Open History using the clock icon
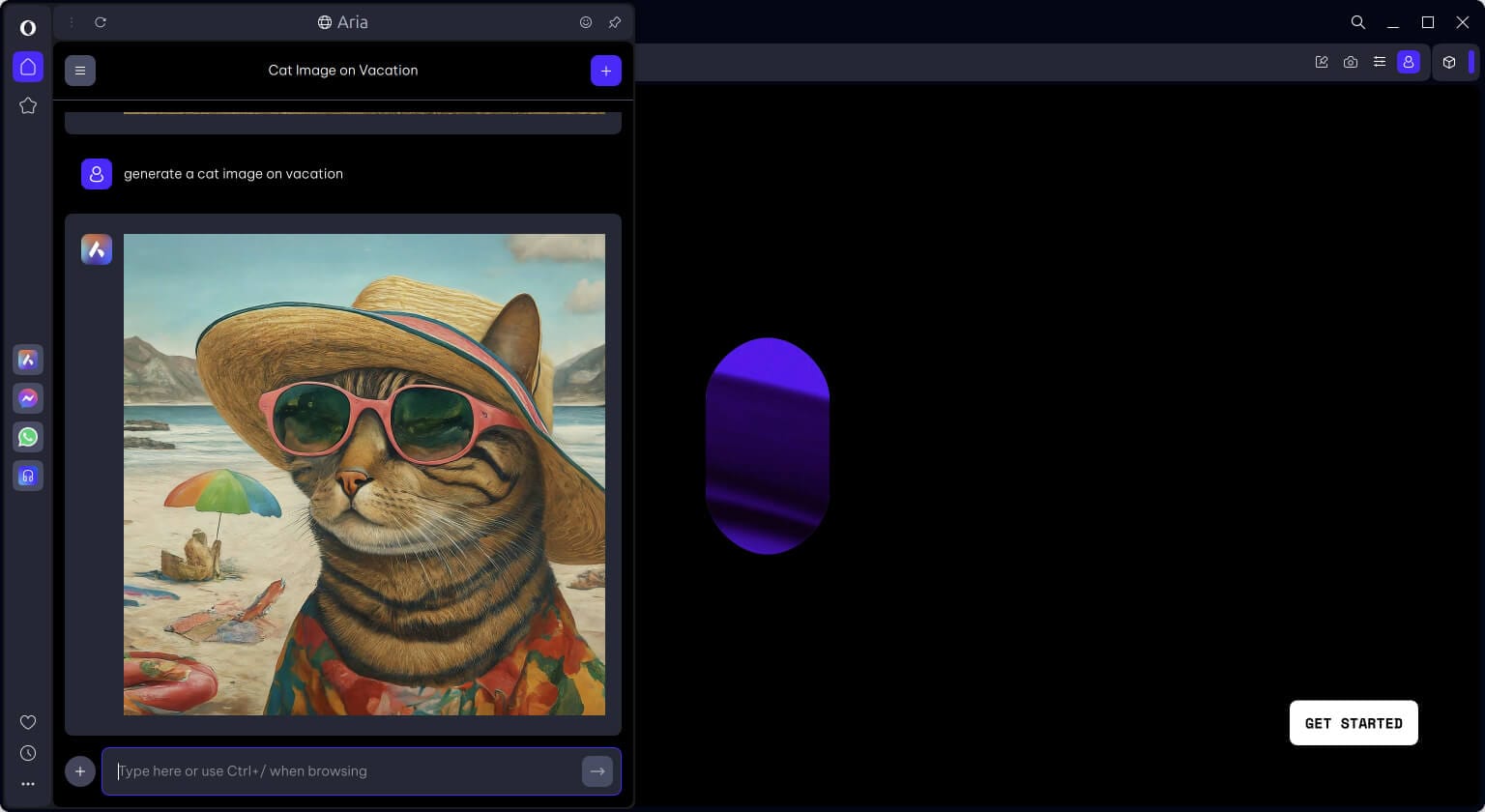Viewport: 1485px width, 812px height. click(28, 752)
